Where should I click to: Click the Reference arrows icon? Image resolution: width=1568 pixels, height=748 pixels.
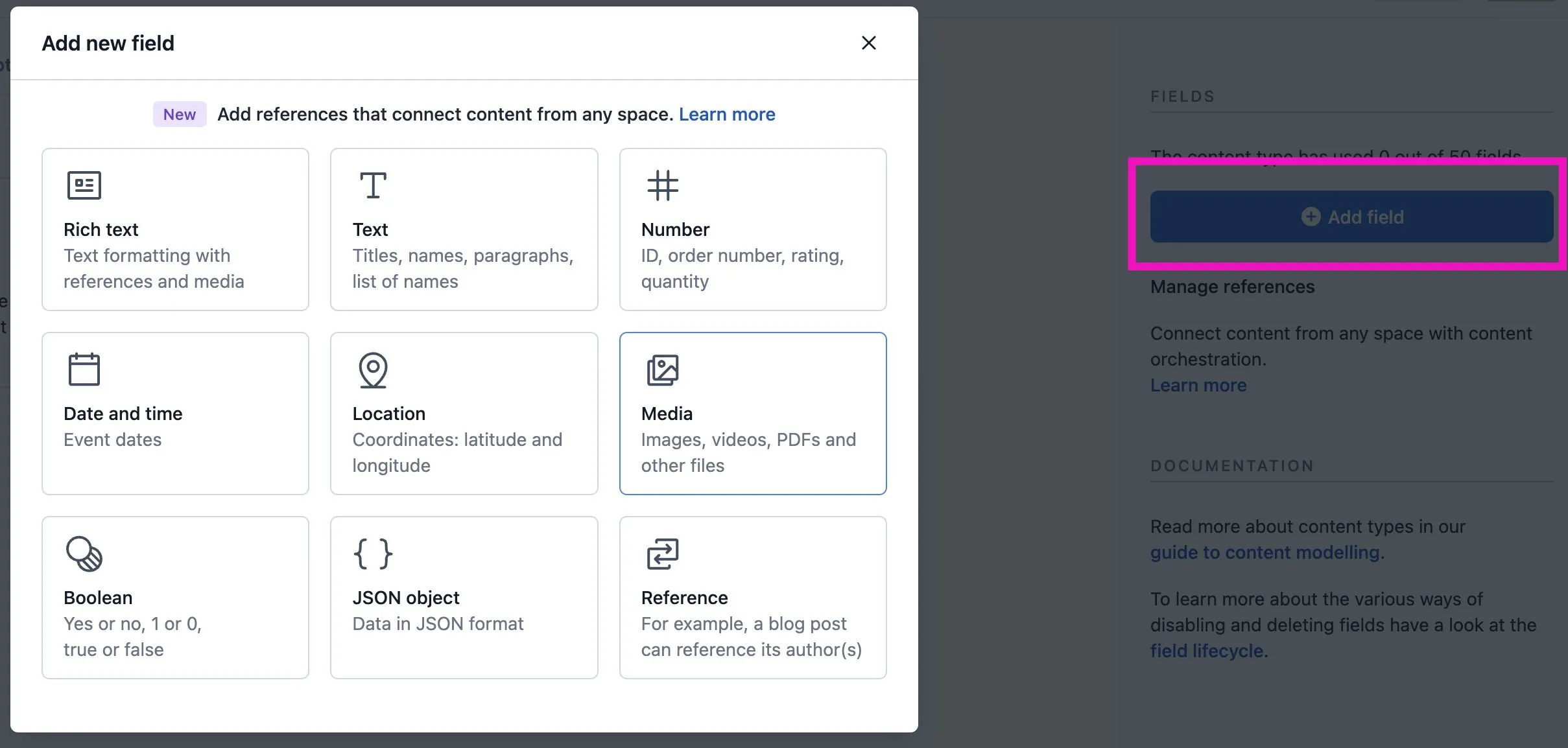(x=663, y=554)
